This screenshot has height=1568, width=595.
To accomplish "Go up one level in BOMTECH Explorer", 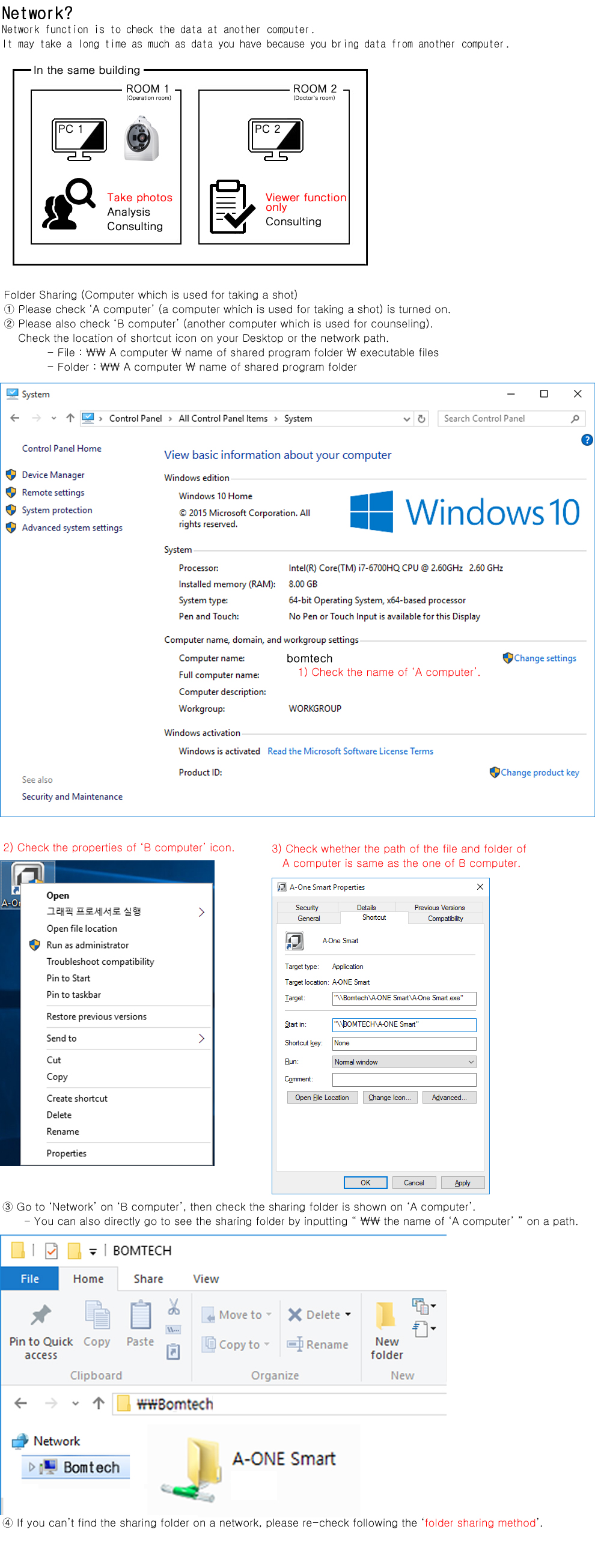I will click(x=99, y=1403).
